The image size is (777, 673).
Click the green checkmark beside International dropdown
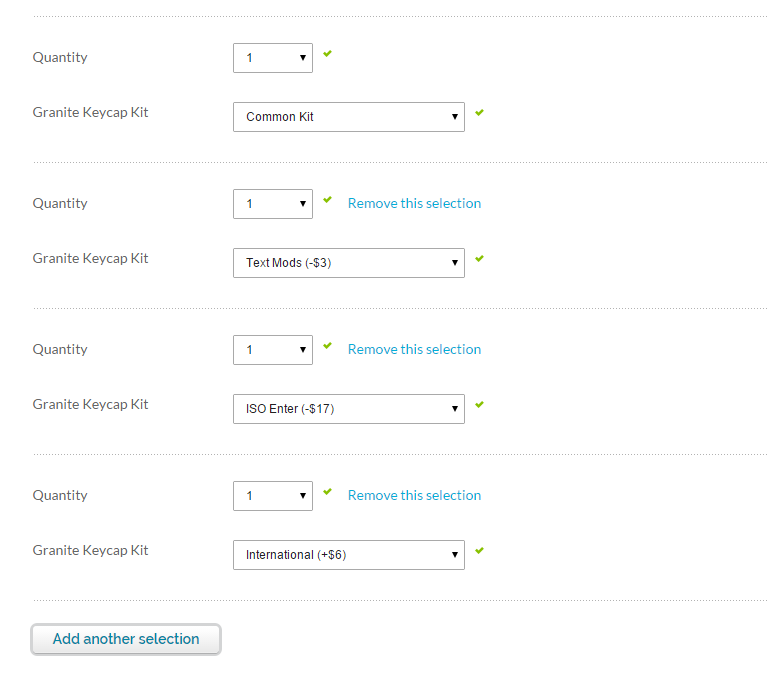point(480,551)
